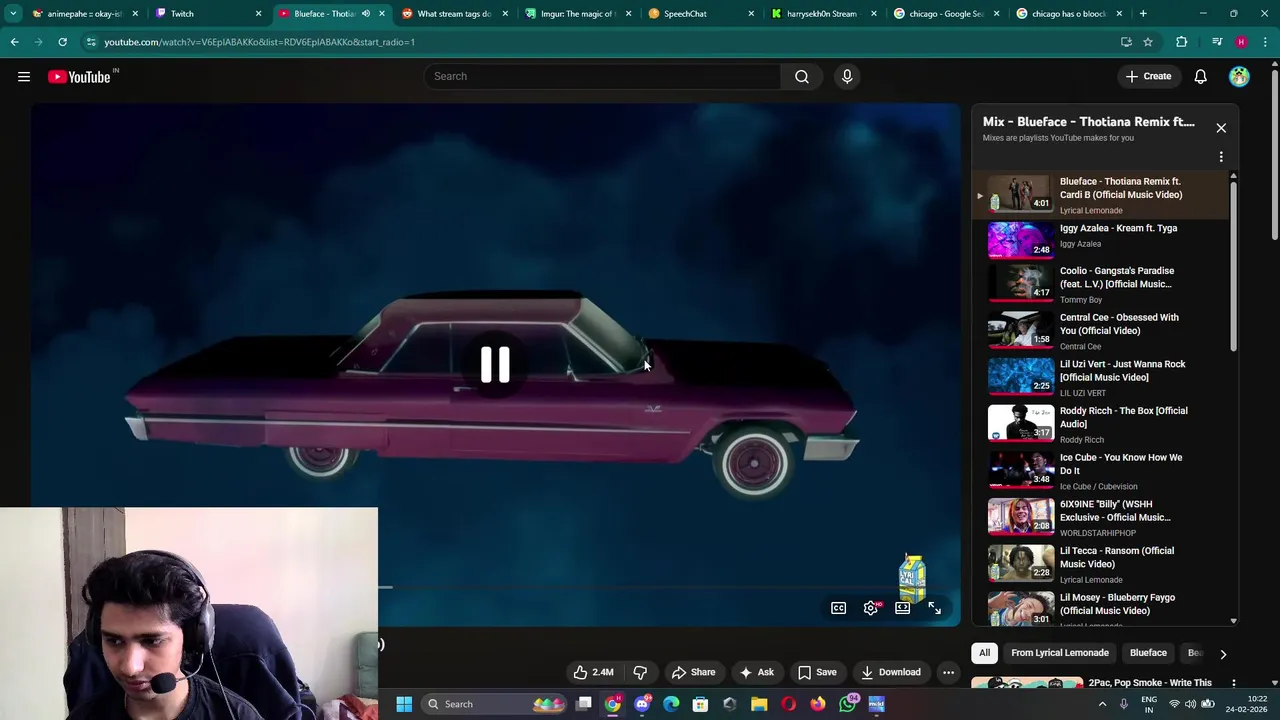Select the Blueface filter chip

1148,653
